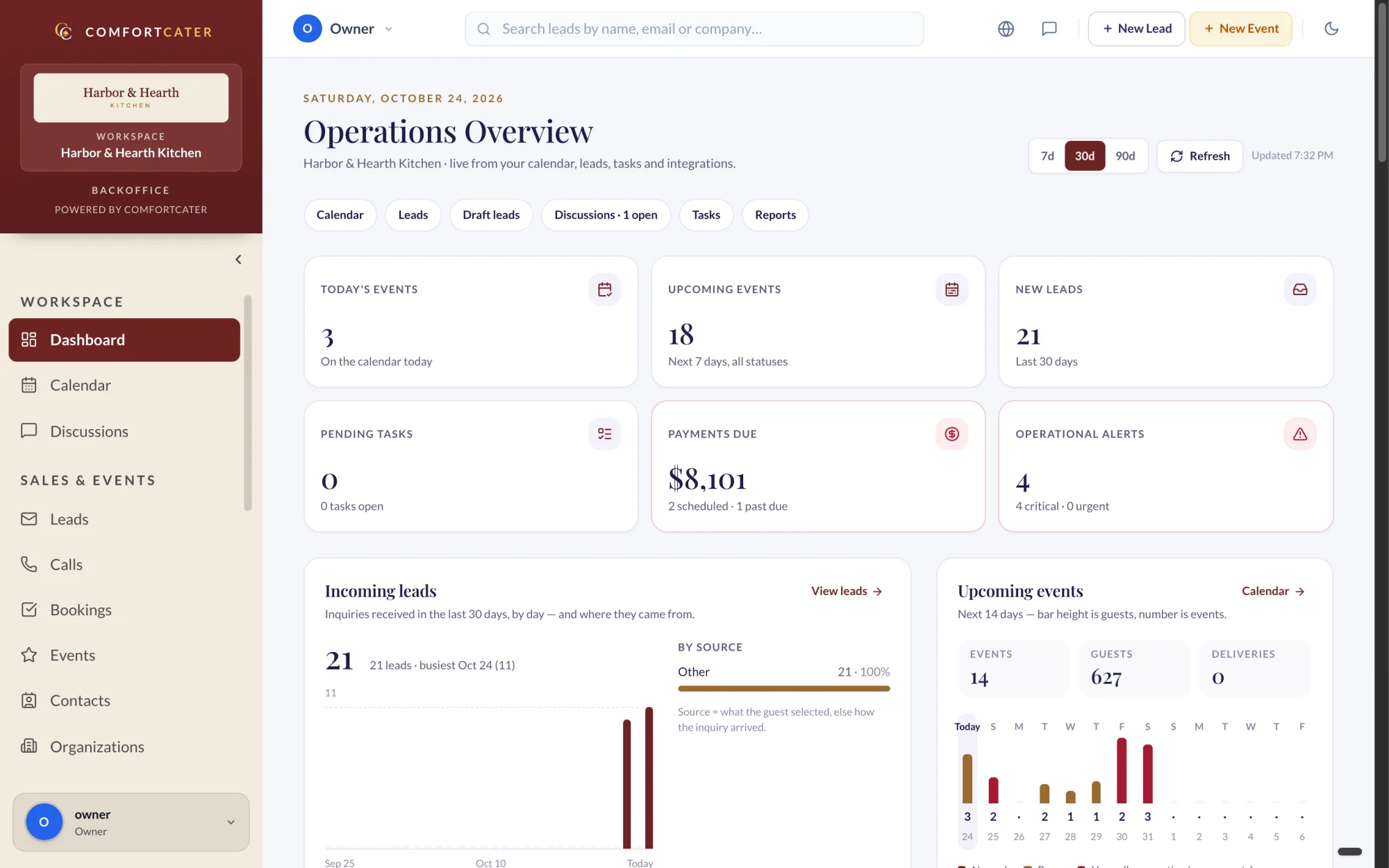Open Discussions in the sidebar
This screenshot has width=1389, height=868.
pos(124,431)
